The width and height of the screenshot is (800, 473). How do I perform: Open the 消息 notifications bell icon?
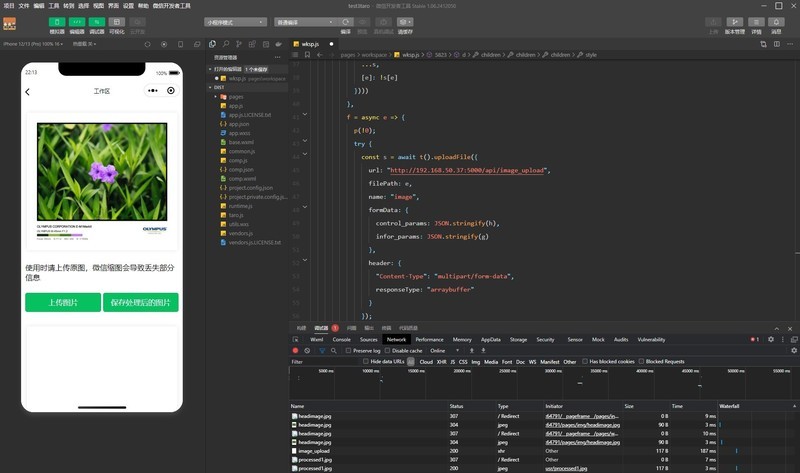(776, 21)
